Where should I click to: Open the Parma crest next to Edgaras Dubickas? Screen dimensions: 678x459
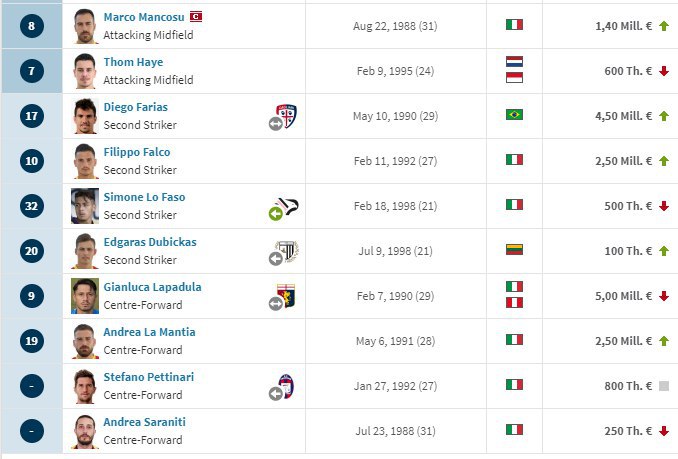point(287,250)
